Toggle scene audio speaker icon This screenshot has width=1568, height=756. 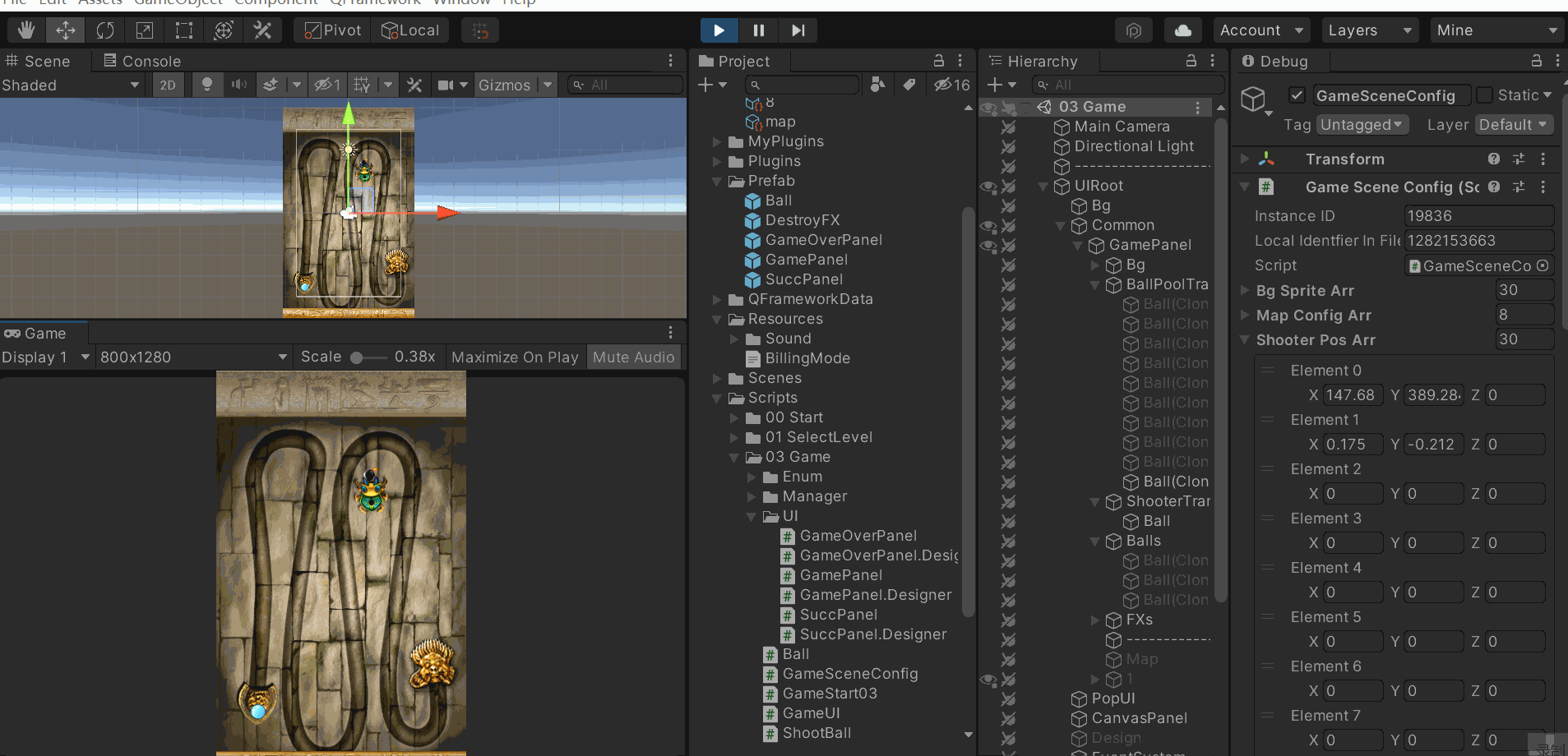[238, 85]
